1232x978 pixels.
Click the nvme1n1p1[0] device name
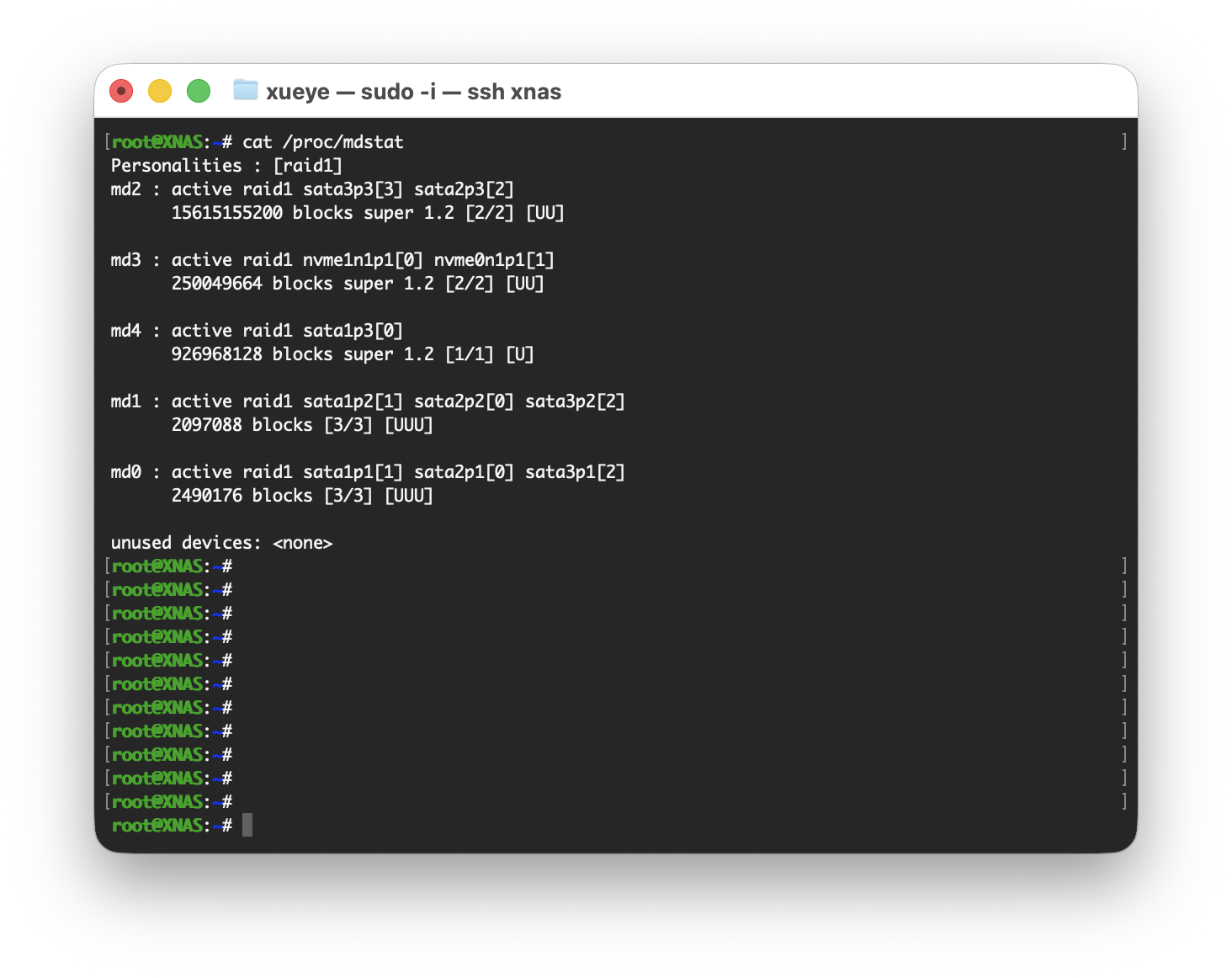(363, 260)
